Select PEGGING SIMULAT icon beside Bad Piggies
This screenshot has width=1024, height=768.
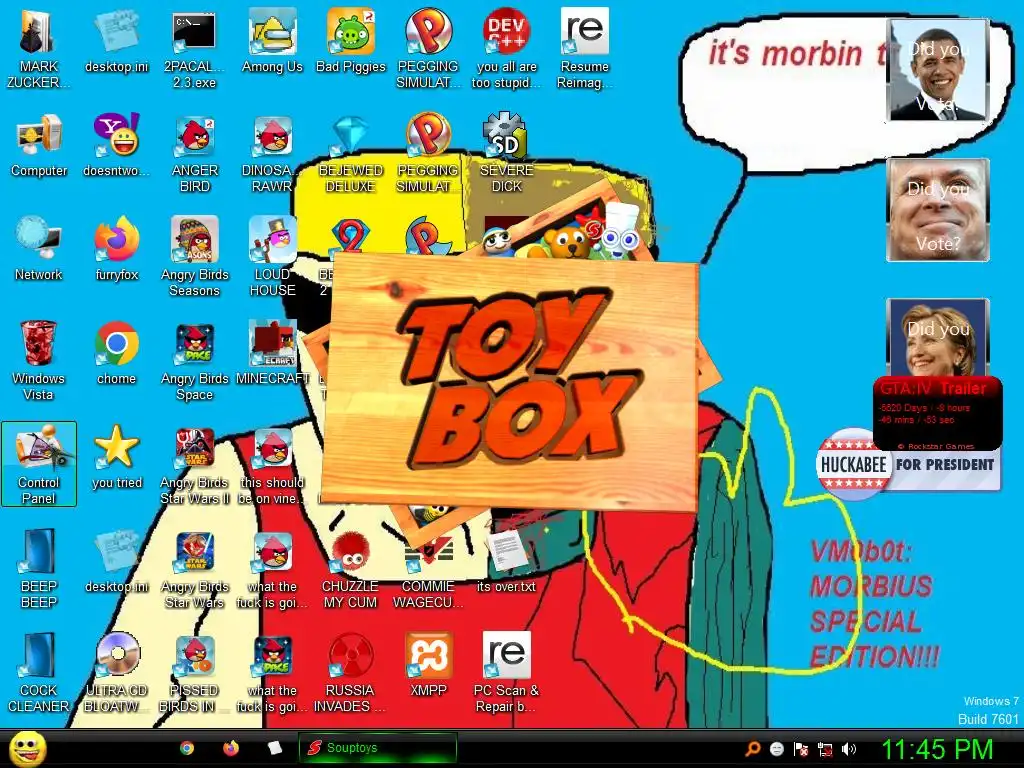coord(428,48)
